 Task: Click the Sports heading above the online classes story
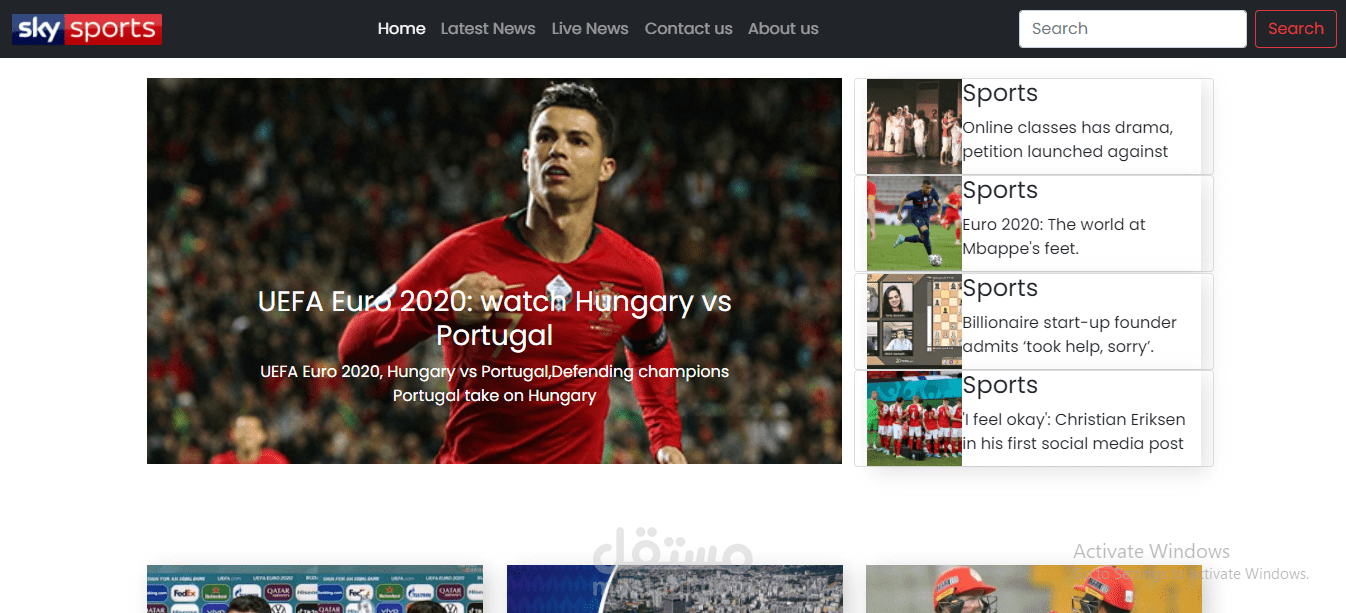tap(1000, 93)
